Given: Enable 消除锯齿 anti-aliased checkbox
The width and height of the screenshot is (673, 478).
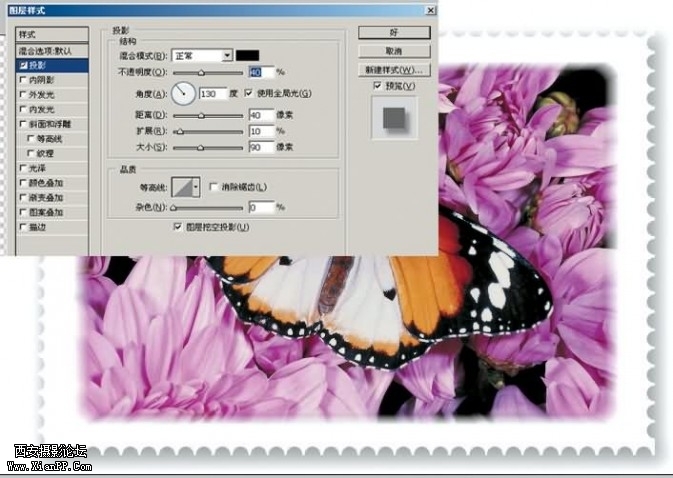Looking at the screenshot, I should click(x=213, y=187).
